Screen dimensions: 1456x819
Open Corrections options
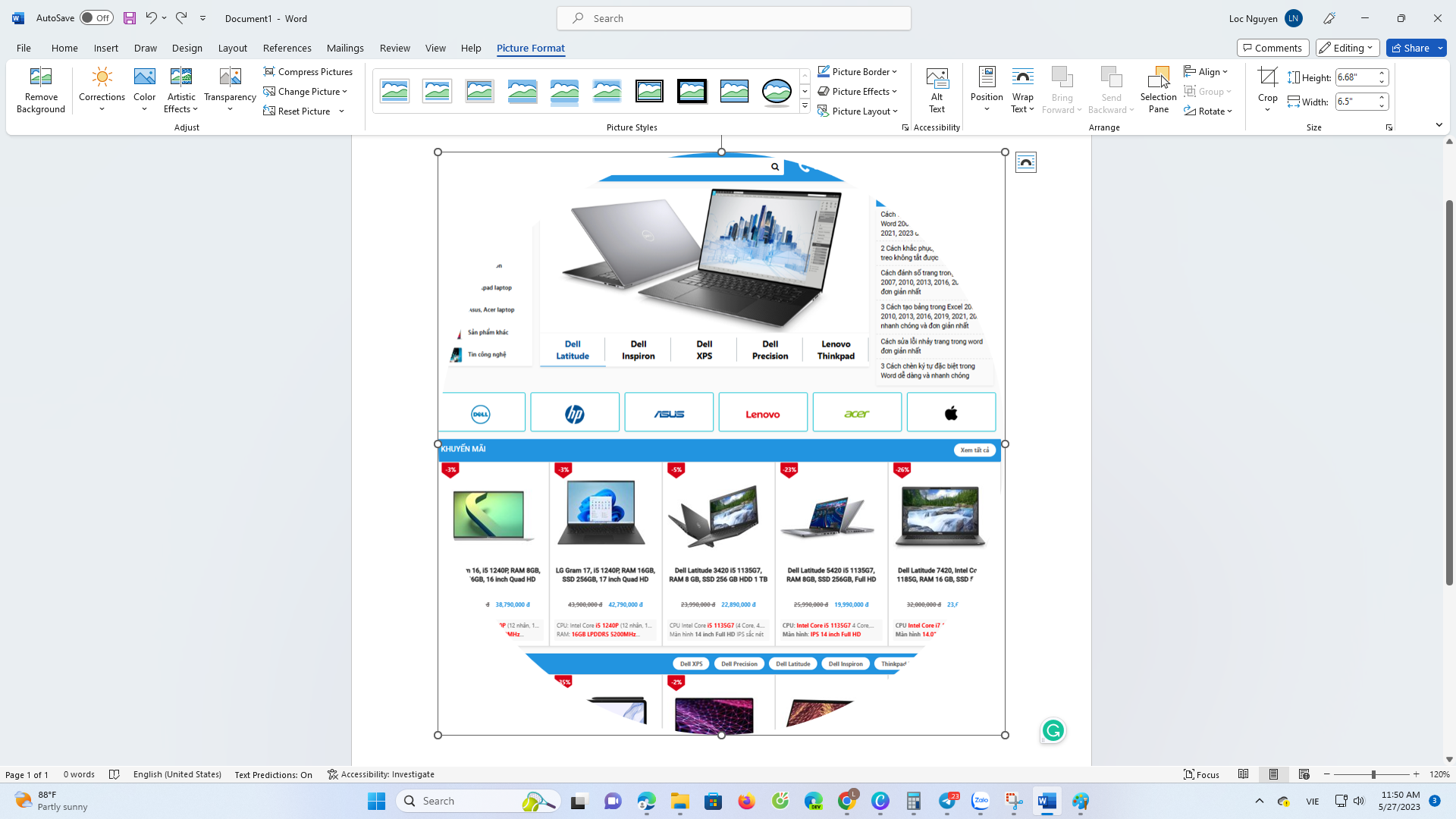click(x=102, y=90)
